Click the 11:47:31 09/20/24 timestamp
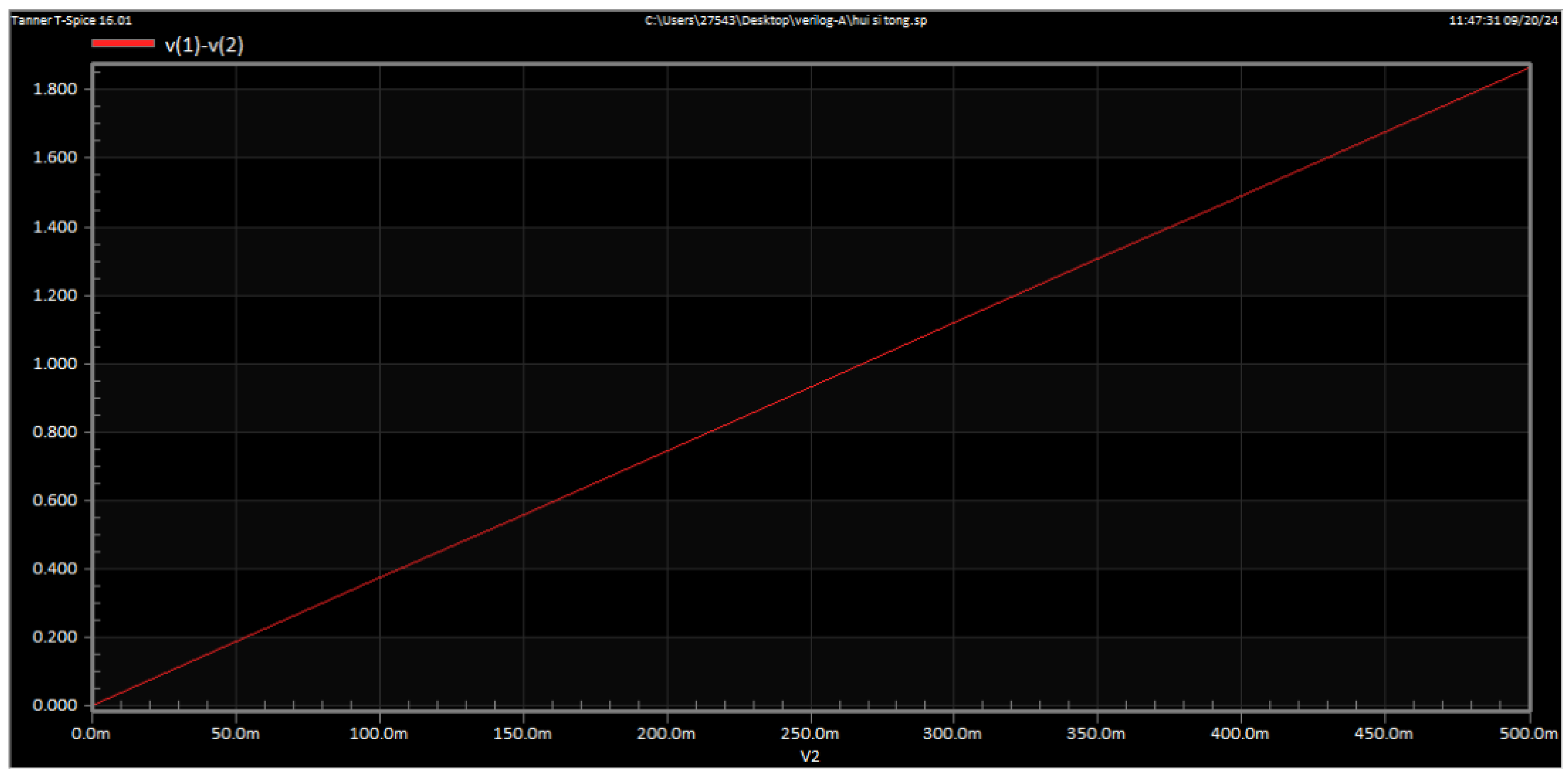The image size is (1568, 778). [x=1502, y=20]
